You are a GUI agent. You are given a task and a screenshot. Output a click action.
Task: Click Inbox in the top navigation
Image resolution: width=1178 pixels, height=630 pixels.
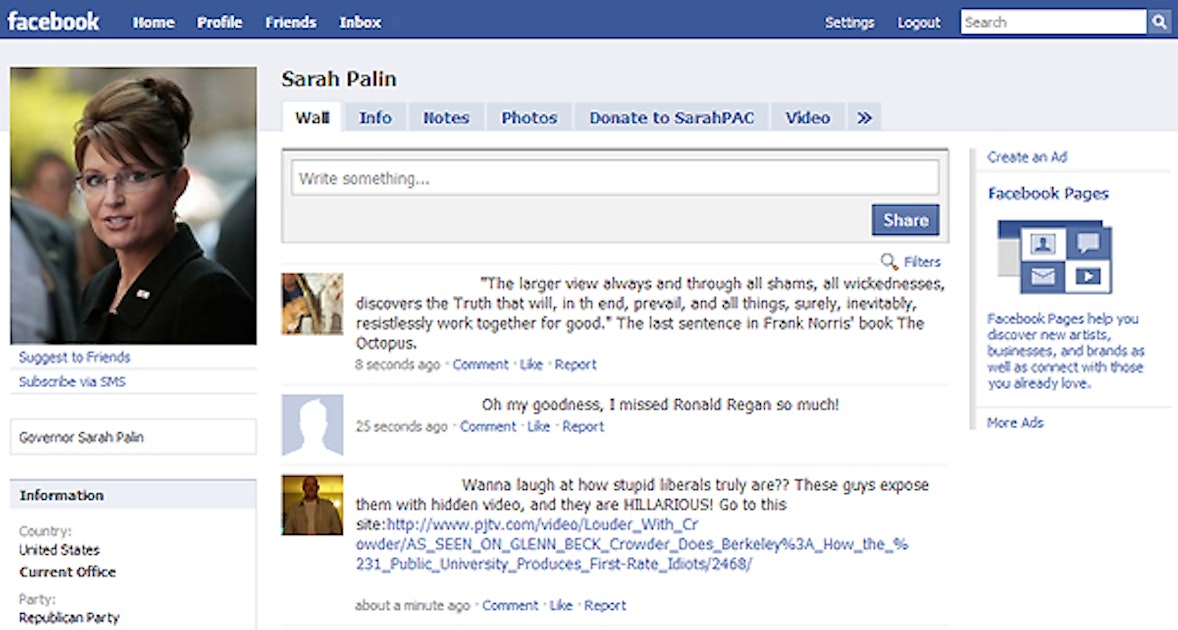tap(359, 21)
